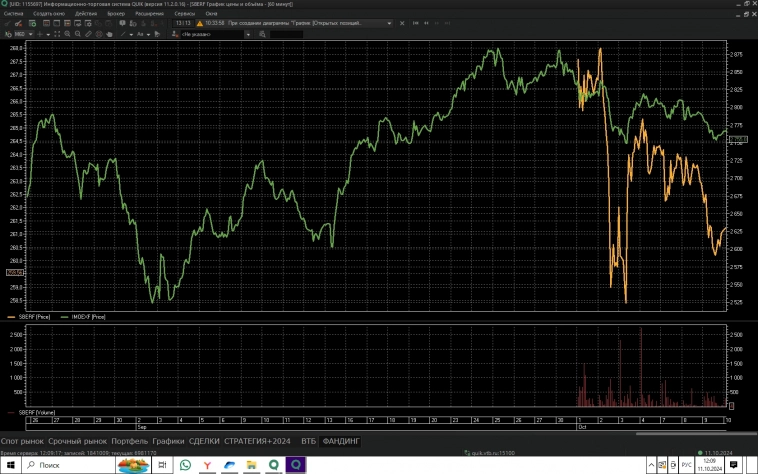Open the Брокер menu
This screenshot has height=474, width=758.
click(116, 14)
